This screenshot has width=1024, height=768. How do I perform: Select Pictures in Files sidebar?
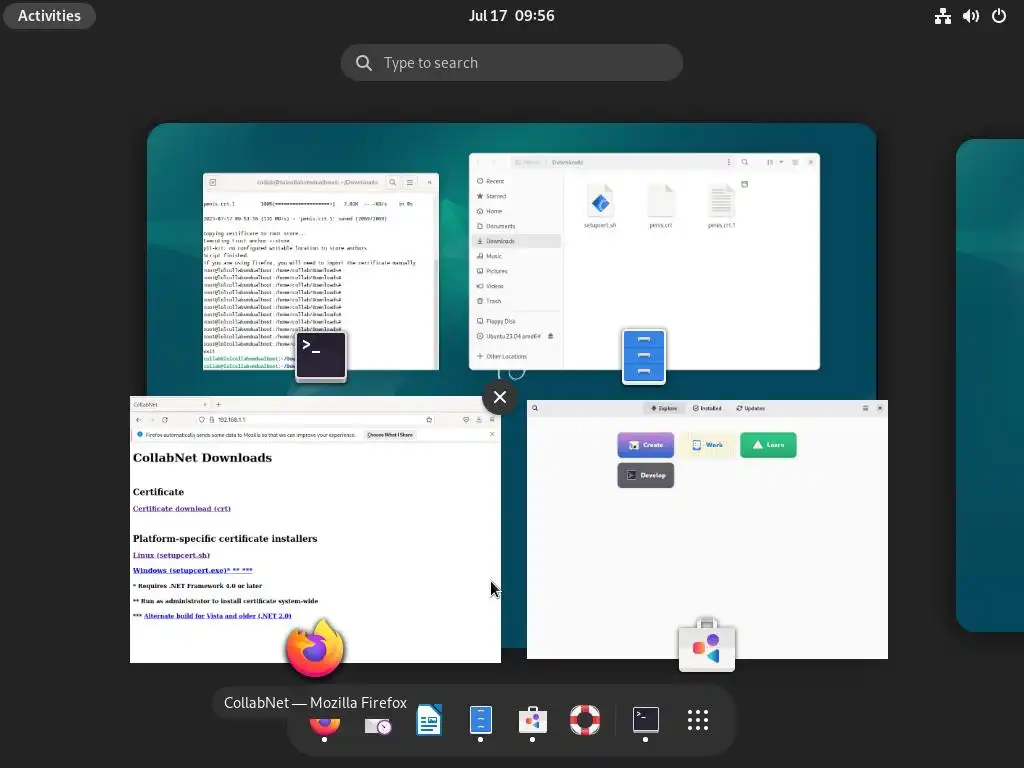[x=516, y=271]
